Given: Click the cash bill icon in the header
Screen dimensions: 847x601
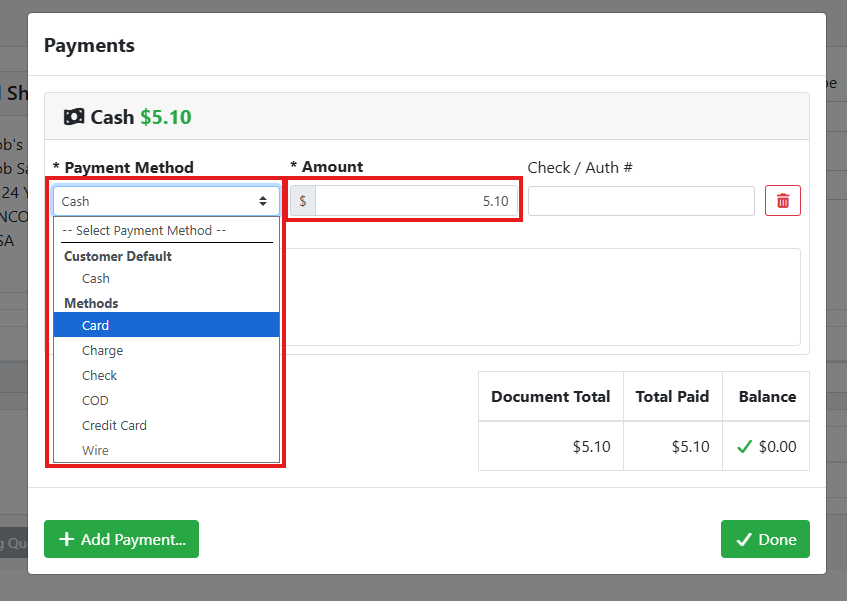Looking at the screenshot, I should pyautogui.click(x=74, y=117).
